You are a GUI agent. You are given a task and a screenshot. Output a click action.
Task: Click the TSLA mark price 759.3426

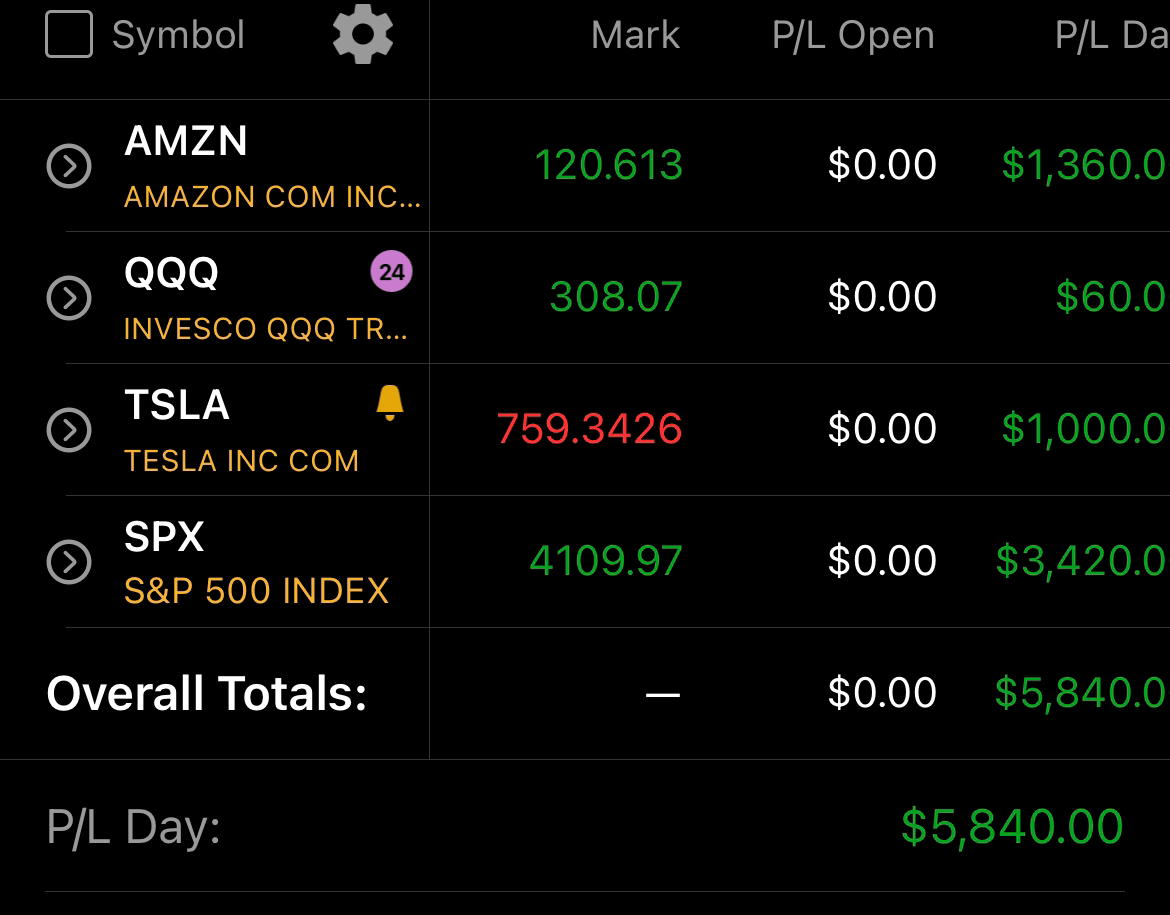pyautogui.click(x=590, y=429)
